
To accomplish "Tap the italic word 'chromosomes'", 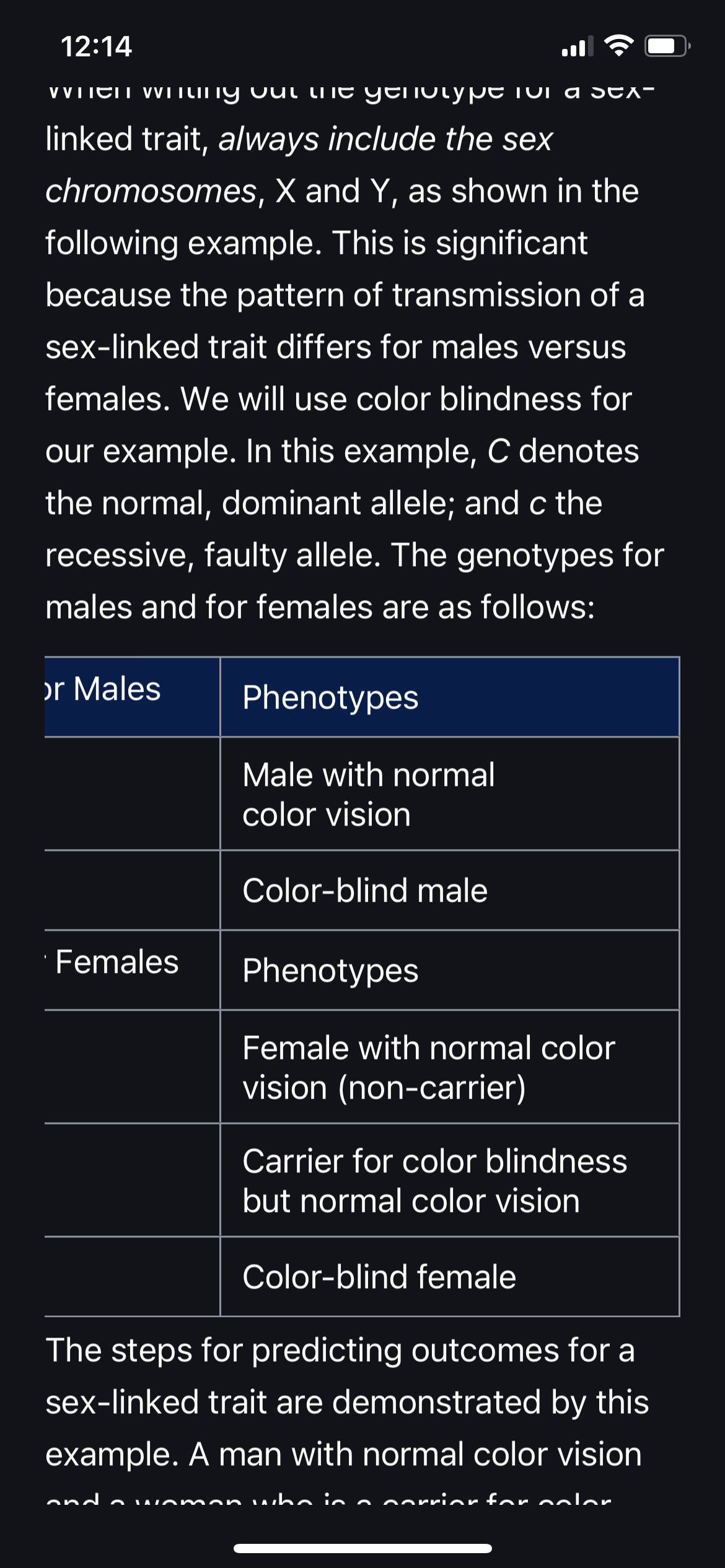I will coord(151,191).
